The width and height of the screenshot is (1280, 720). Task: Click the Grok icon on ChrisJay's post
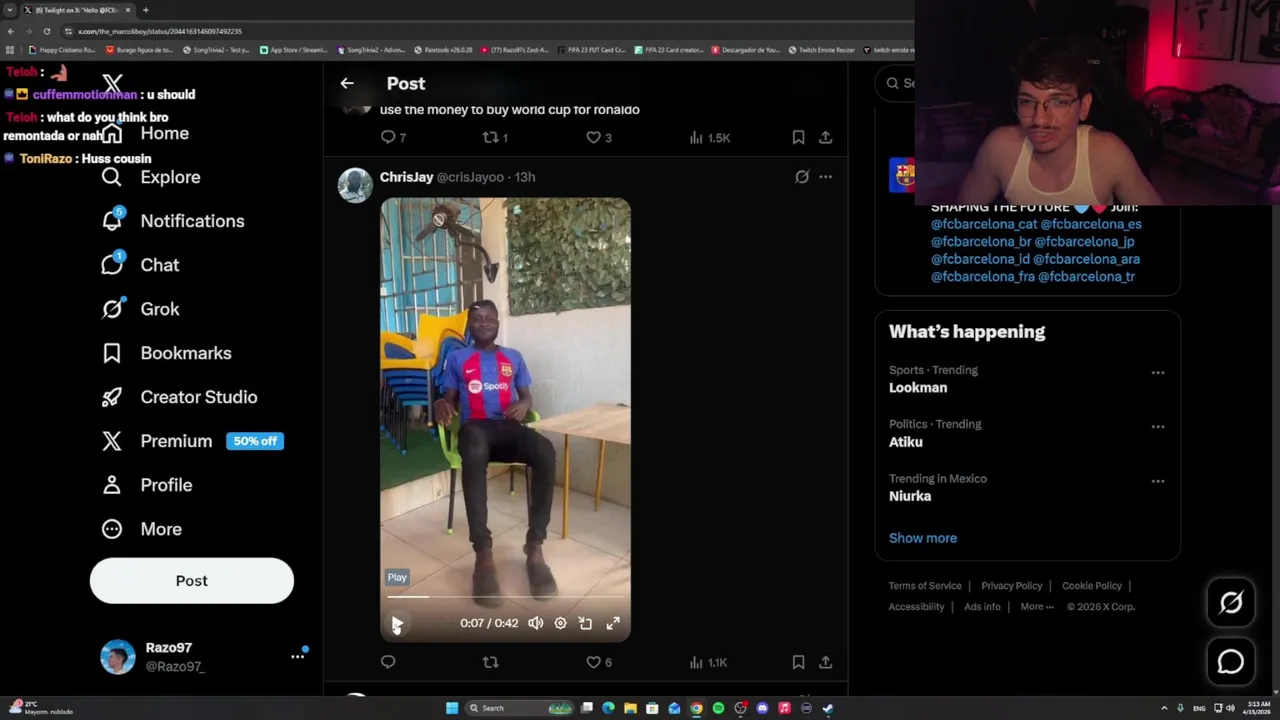pos(801,177)
